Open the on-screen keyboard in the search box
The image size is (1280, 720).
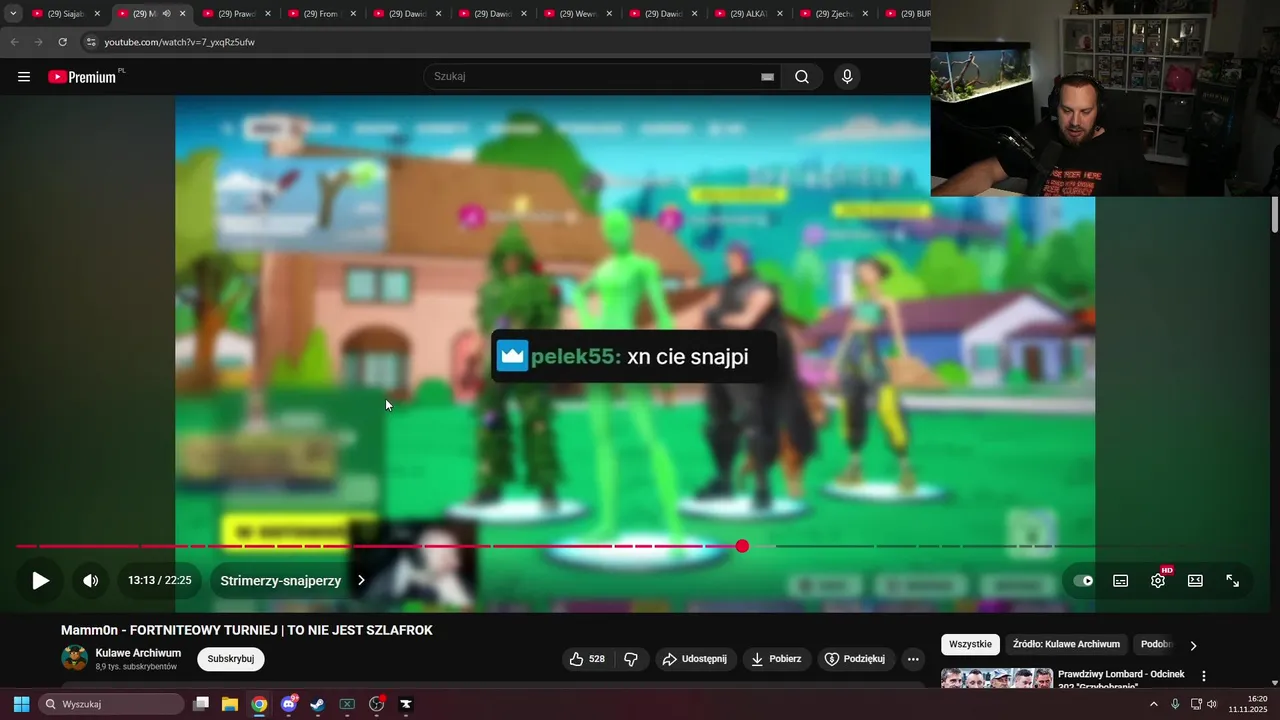coord(767,77)
